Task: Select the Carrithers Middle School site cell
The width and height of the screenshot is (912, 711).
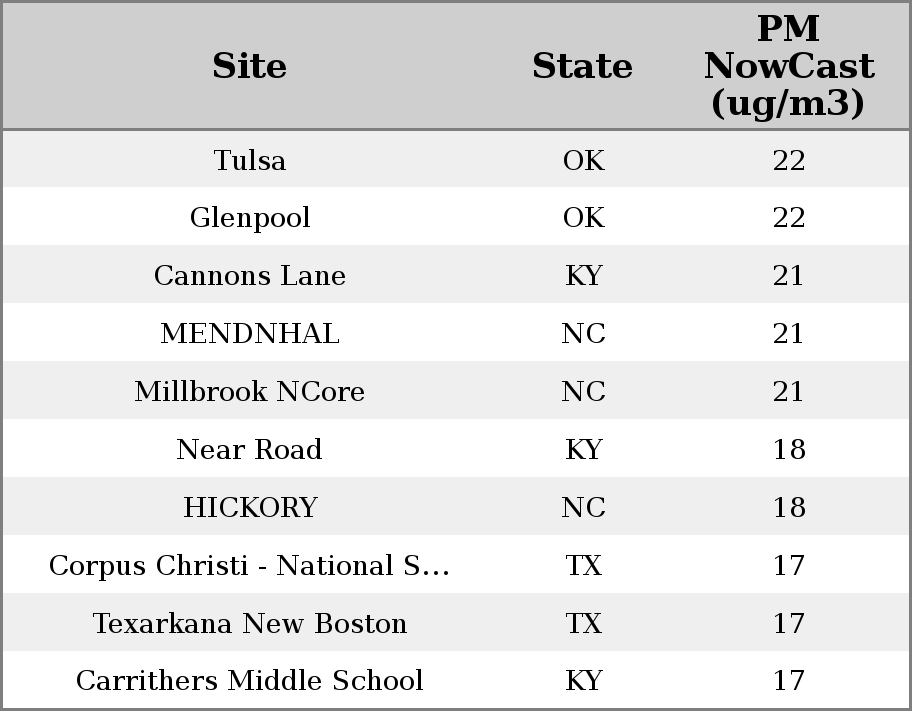Action: 250,681
